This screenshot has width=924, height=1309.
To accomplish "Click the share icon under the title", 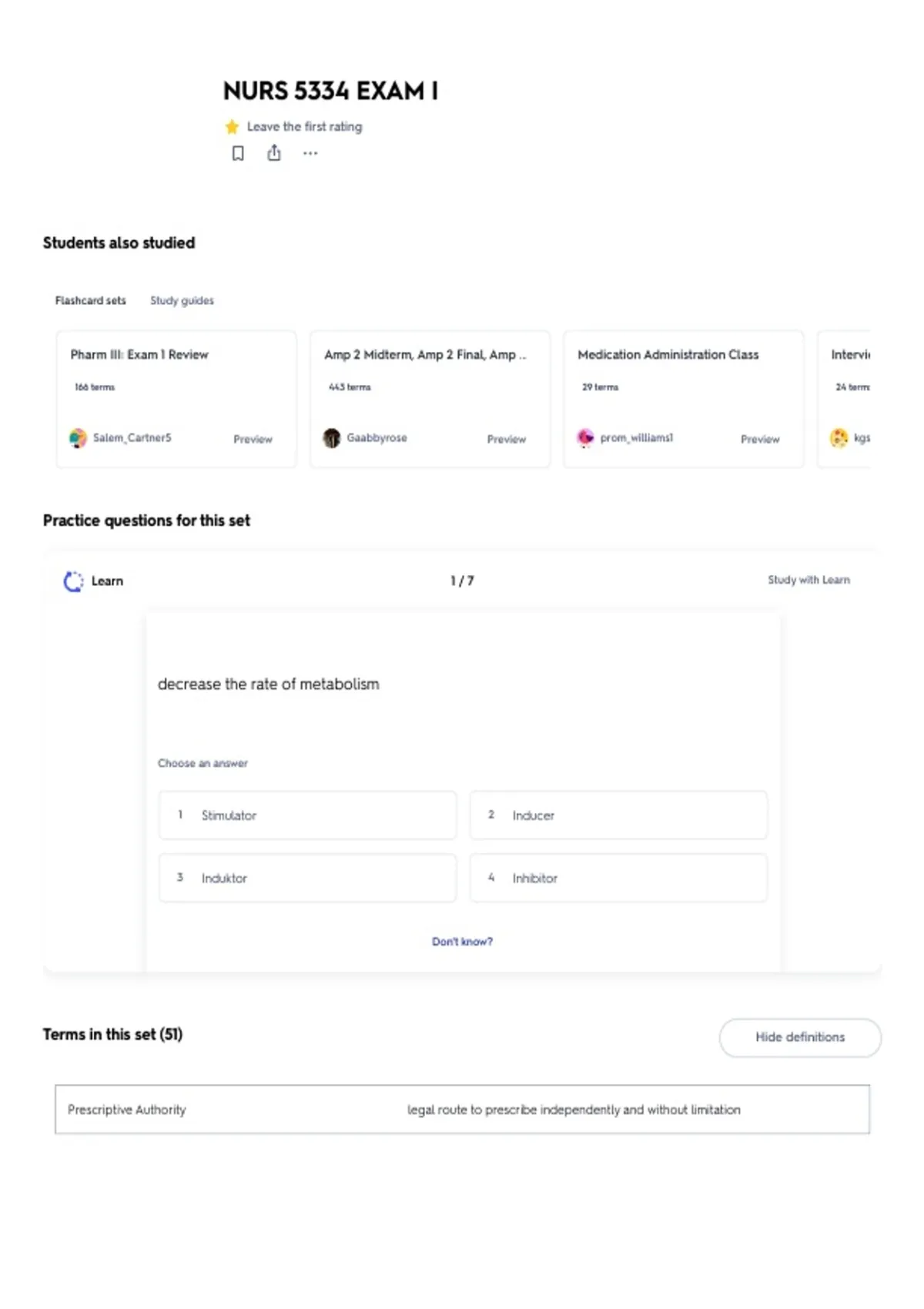I will click(274, 153).
